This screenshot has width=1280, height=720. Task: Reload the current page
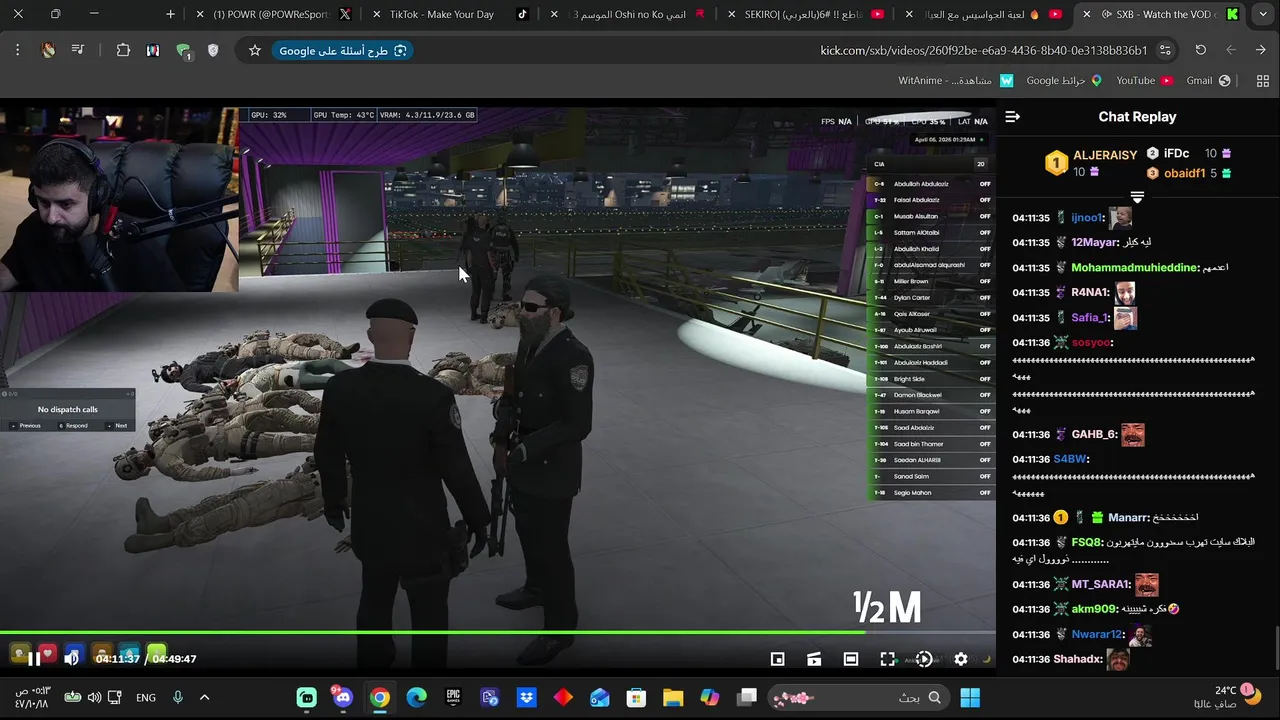1201,50
